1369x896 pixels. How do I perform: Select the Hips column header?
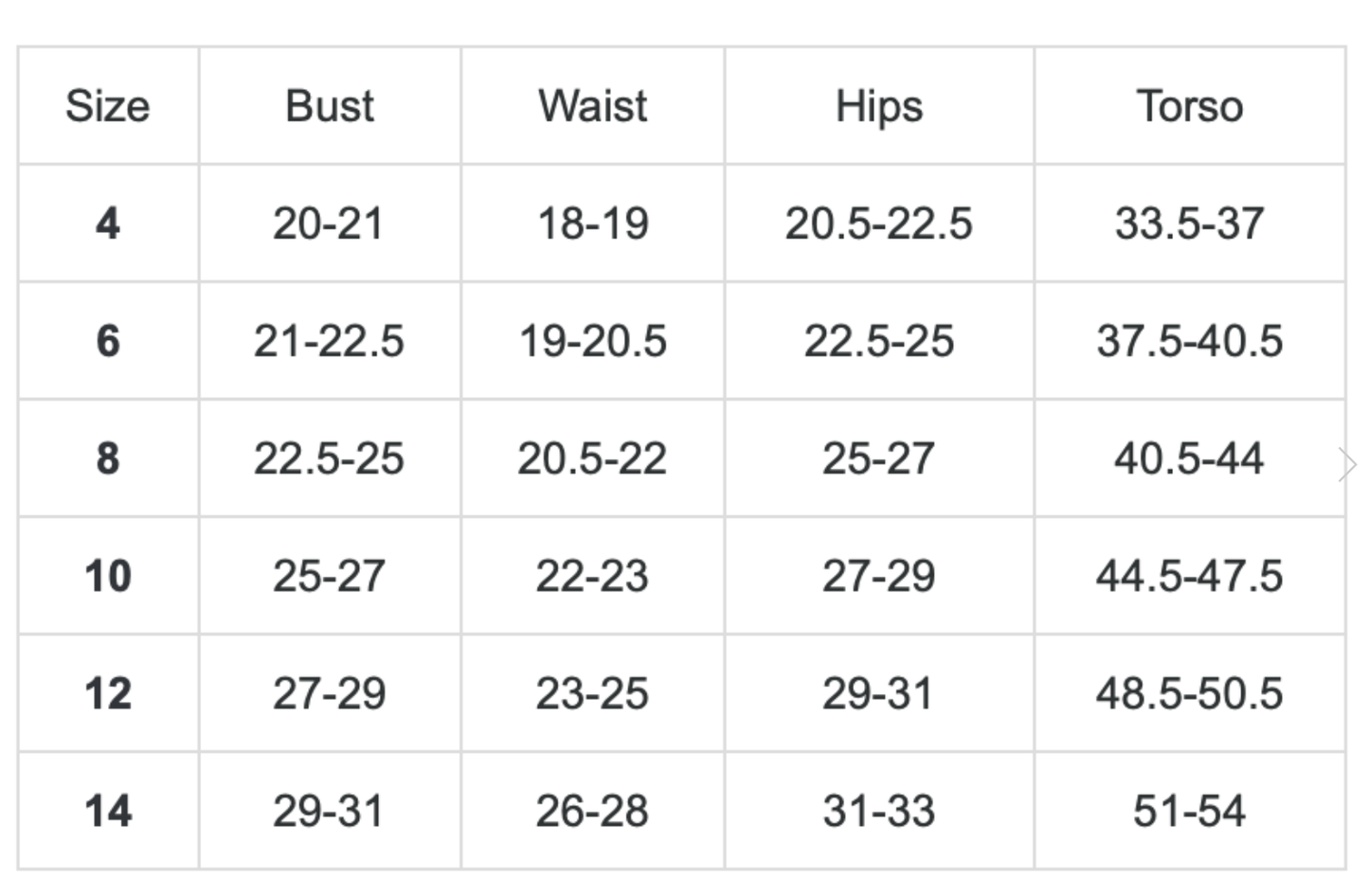click(879, 106)
